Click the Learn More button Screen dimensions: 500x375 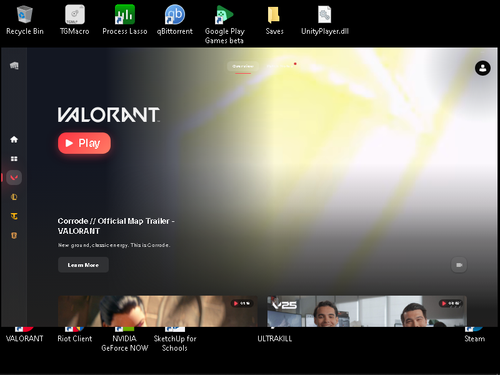point(83,265)
